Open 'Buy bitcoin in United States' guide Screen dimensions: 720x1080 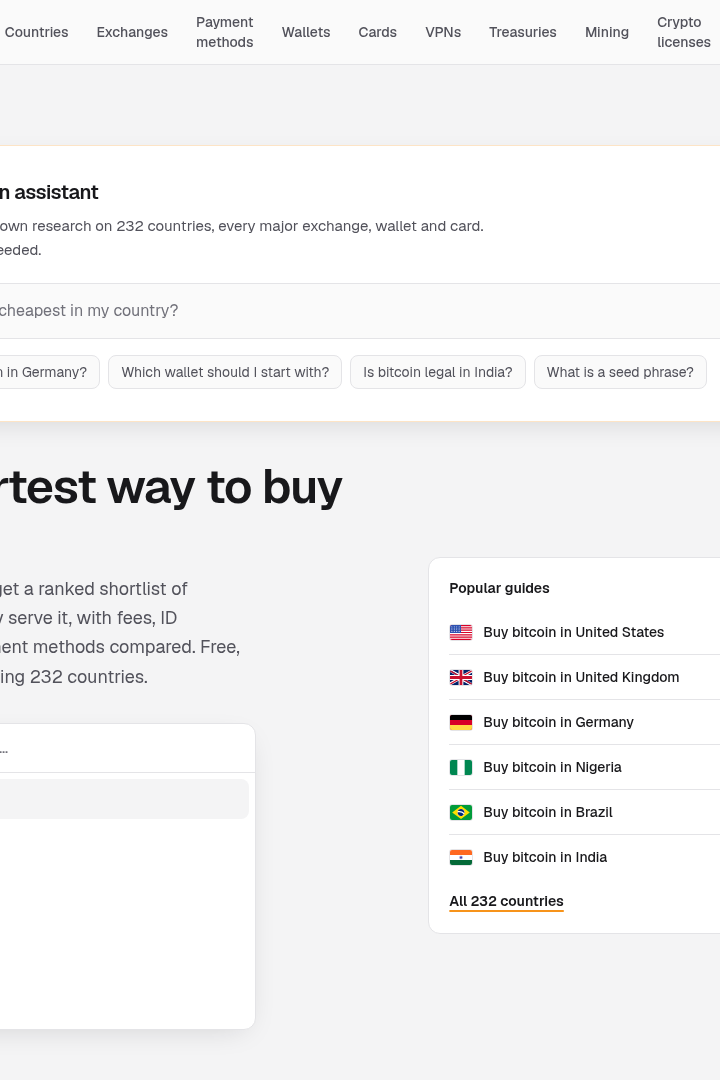pyautogui.click(x=584, y=632)
